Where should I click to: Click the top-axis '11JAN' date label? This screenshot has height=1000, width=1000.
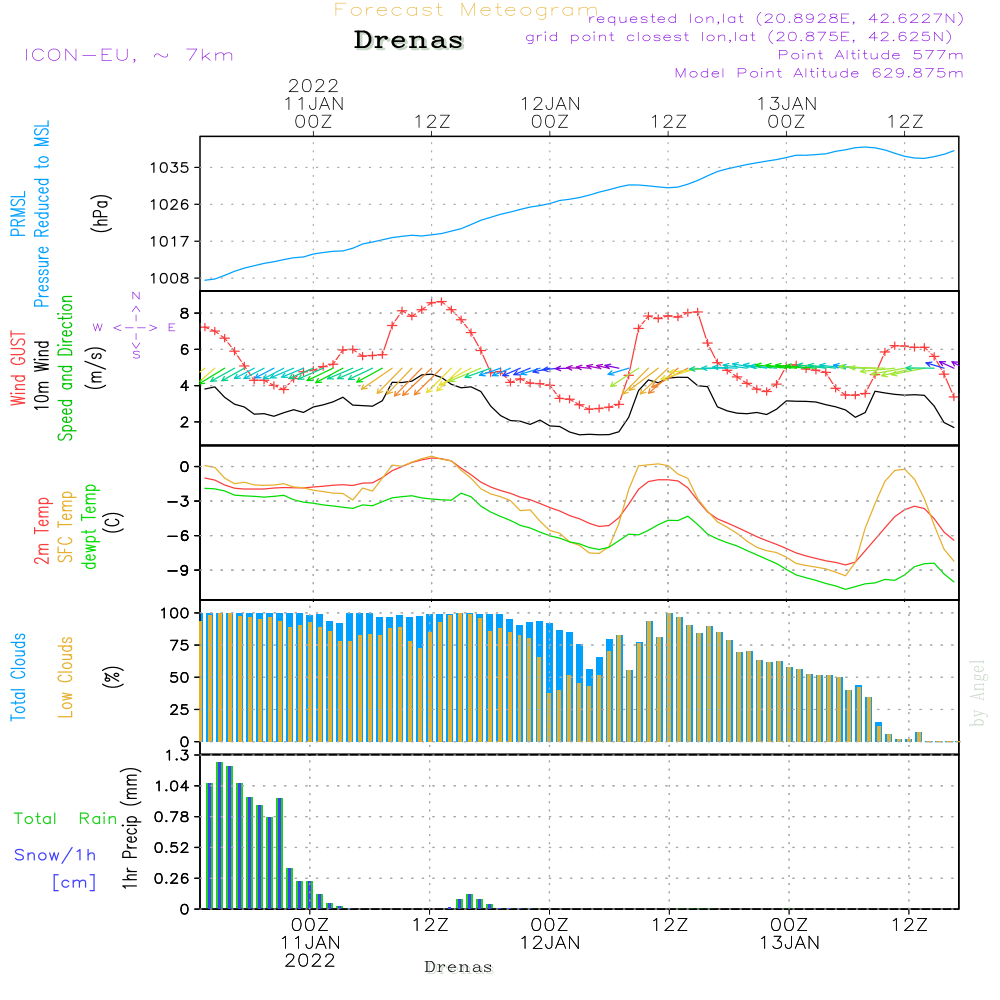tap(314, 104)
